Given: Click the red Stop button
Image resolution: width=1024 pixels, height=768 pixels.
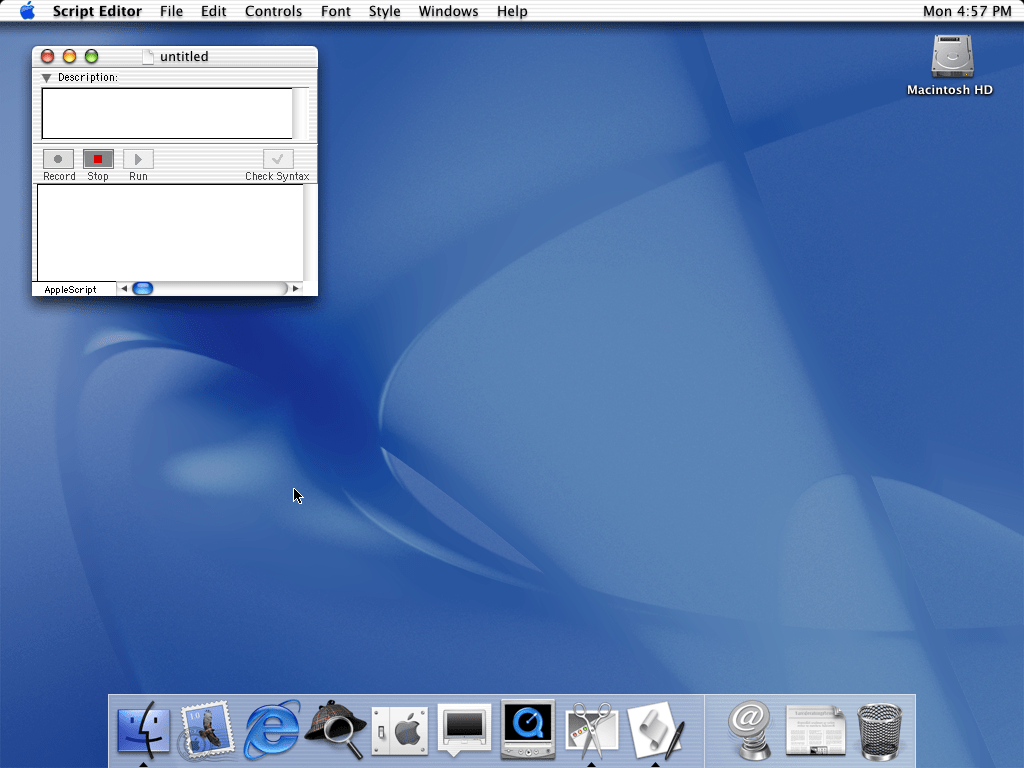Looking at the screenshot, I should (98, 159).
